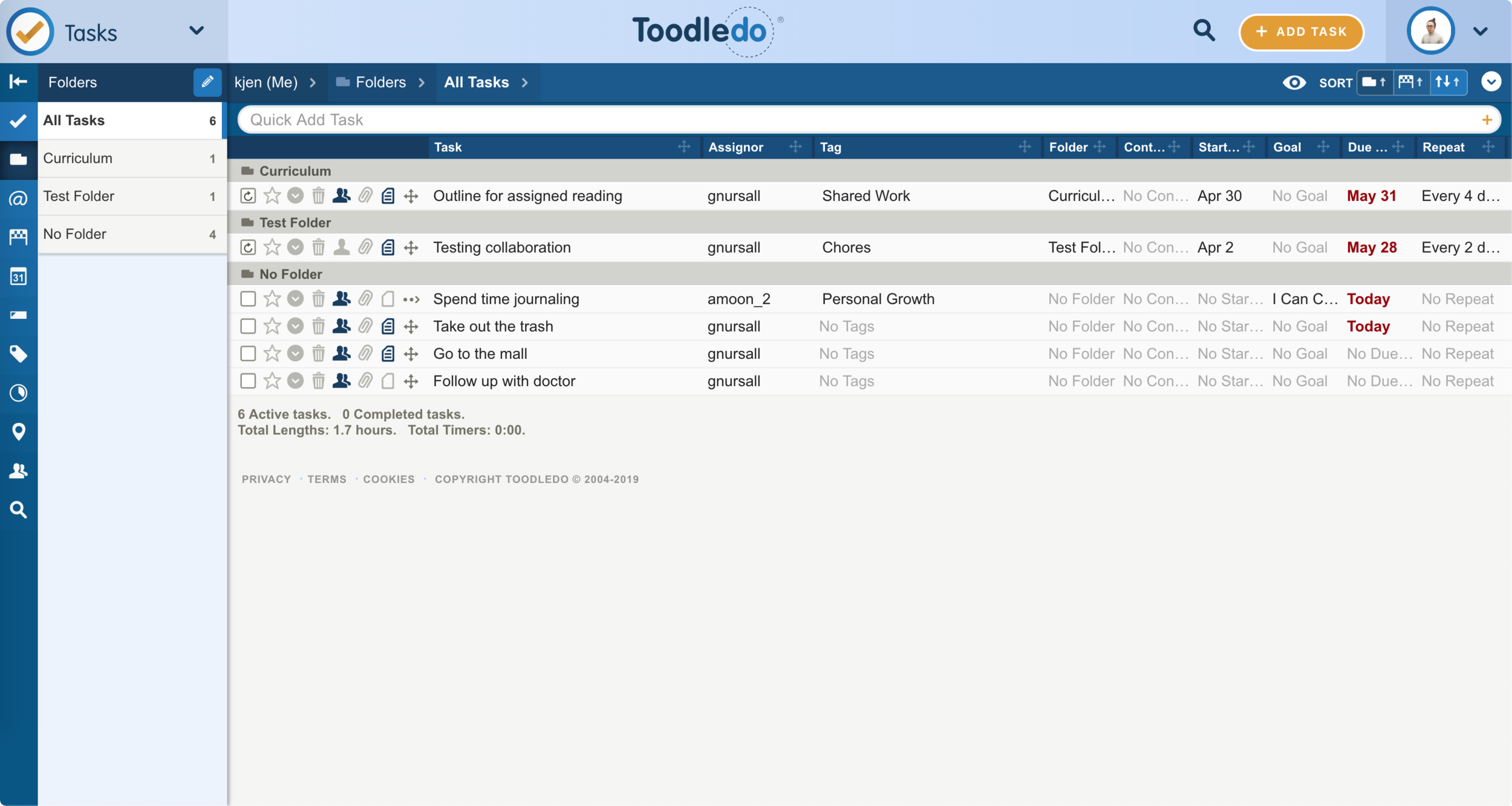Click the top header search magnifier
The image size is (1512, 806).
[1204, 30]
